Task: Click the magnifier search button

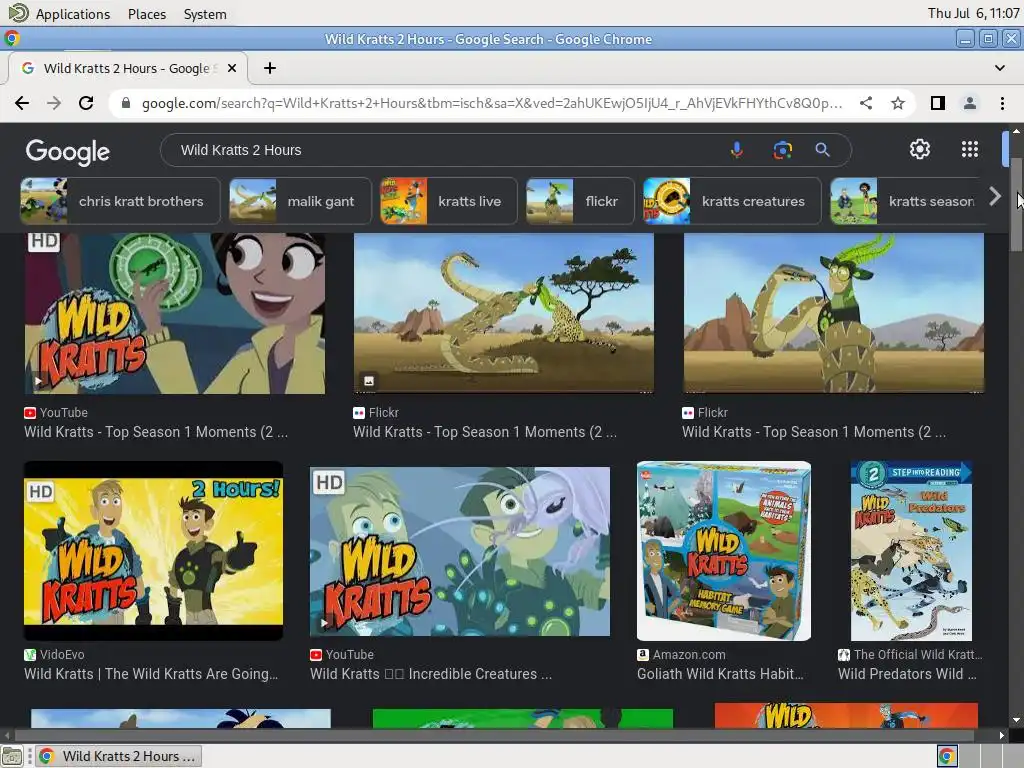Action: [x=822, y=150]
